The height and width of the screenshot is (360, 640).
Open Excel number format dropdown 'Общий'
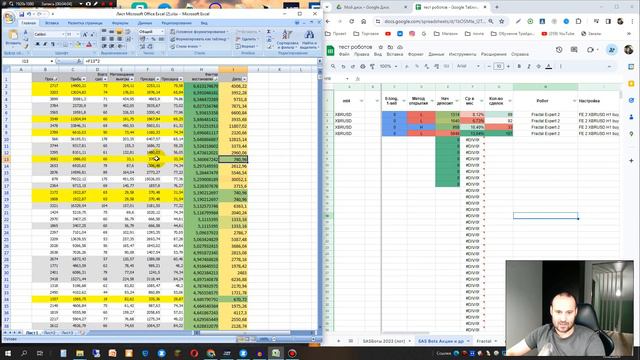[x=162, y=31]
